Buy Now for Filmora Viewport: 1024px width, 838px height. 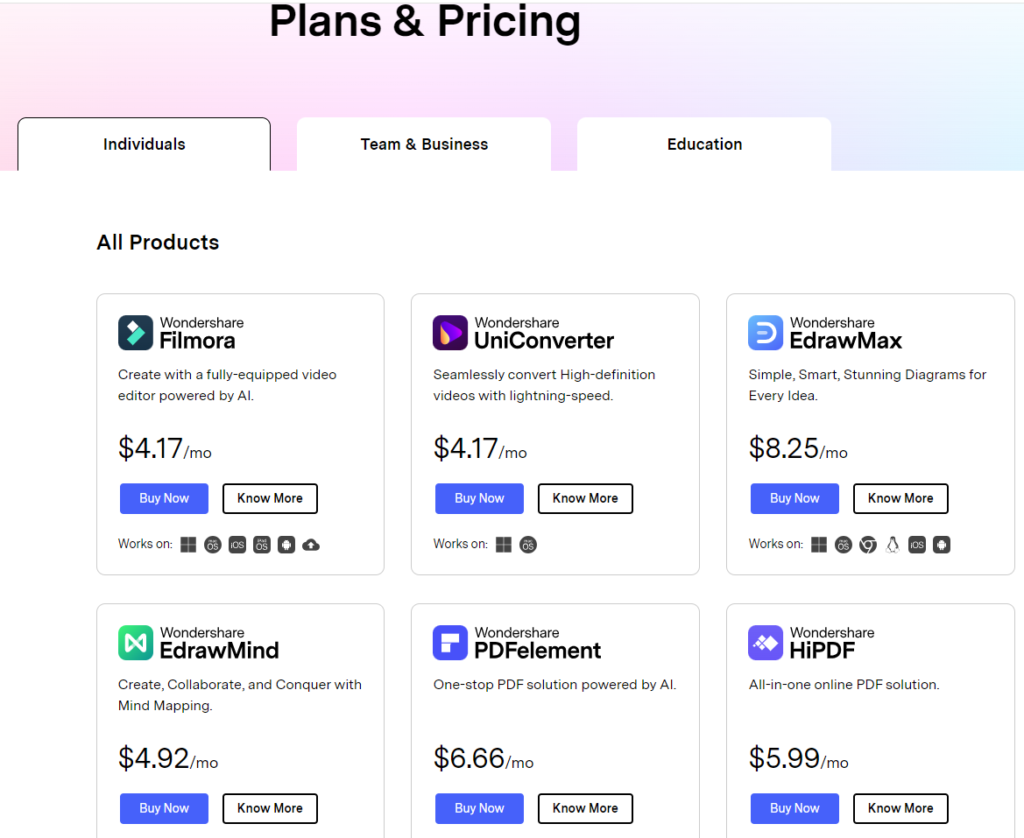click(x=164, y=498)
